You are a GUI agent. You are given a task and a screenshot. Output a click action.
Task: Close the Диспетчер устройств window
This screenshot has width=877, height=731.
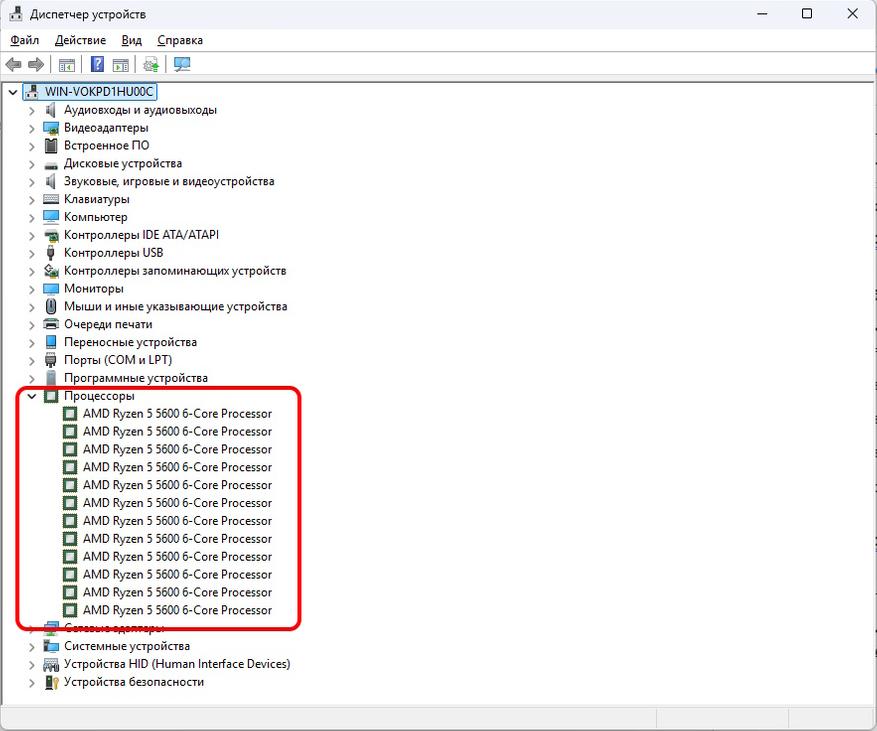point(852,13)
